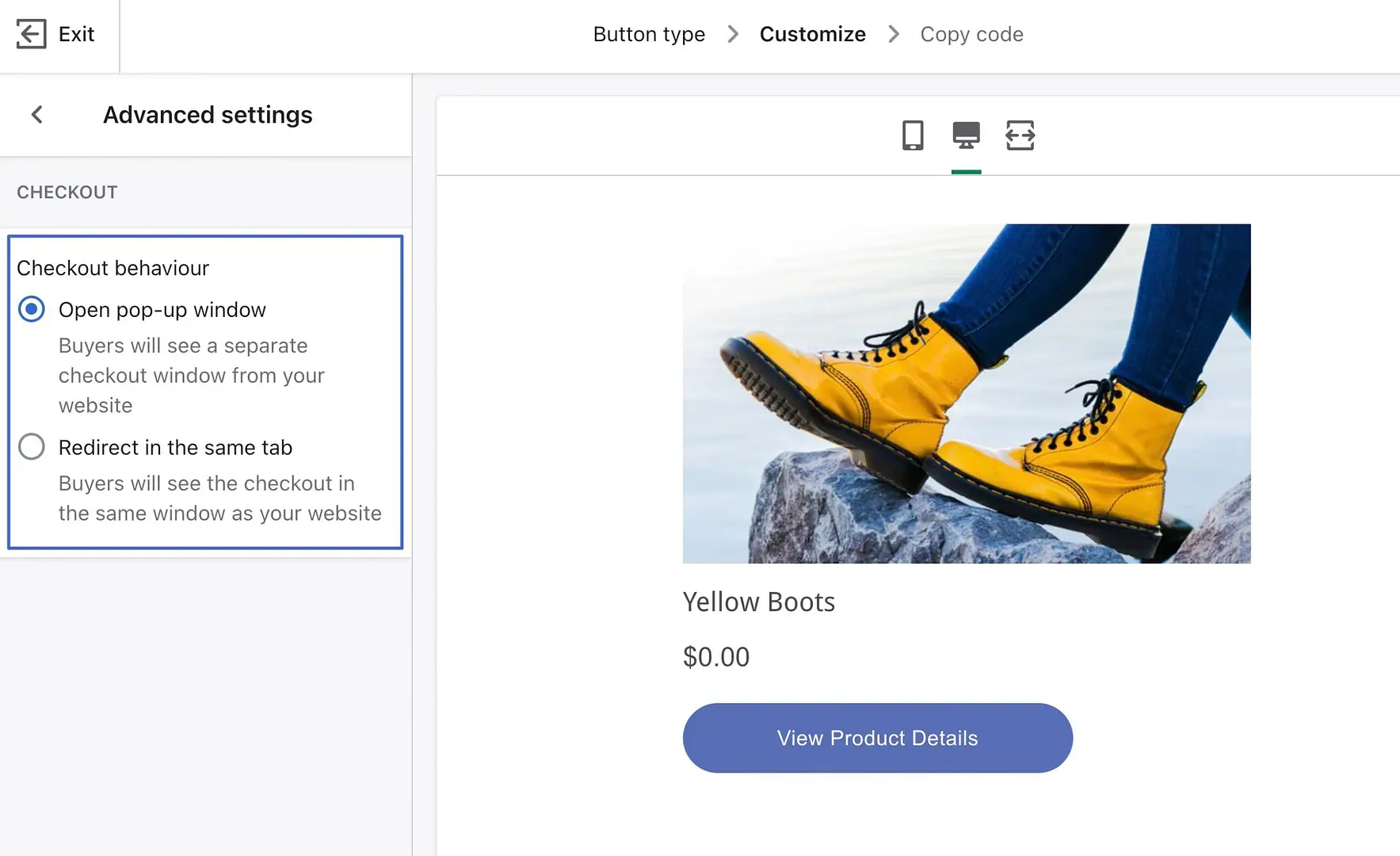1400x856 pixels.
Task: Open the Customize step
Action: coord(812,34)
